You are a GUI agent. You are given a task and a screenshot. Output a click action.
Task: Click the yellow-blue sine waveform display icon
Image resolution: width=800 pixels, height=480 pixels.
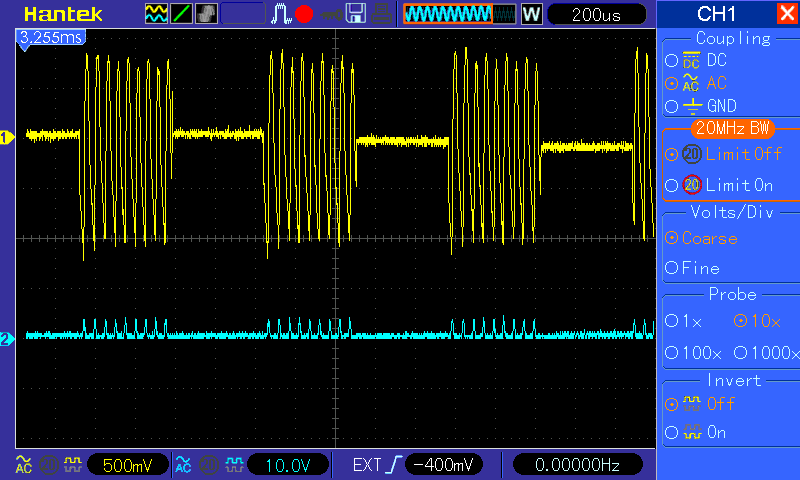(x=156, y=14)
